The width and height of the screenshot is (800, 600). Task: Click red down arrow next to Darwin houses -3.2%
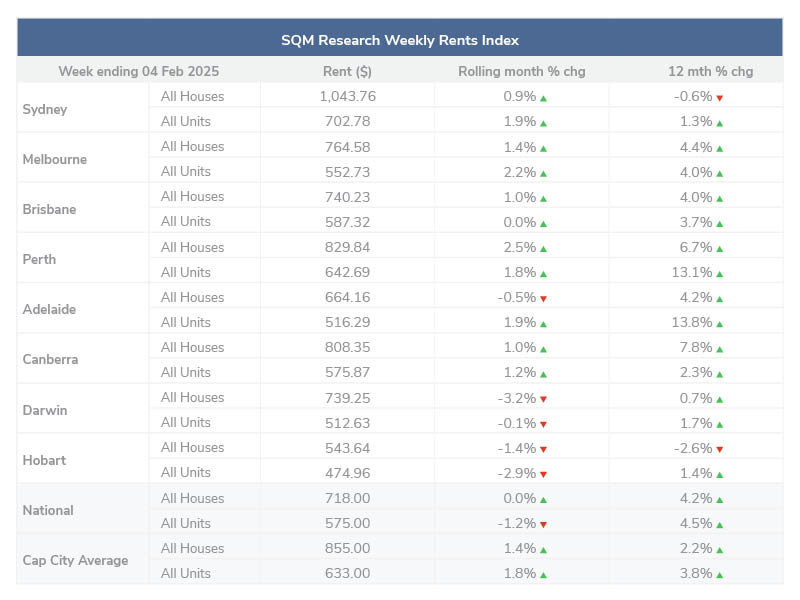pyautogui.click(x=543, y=398)
